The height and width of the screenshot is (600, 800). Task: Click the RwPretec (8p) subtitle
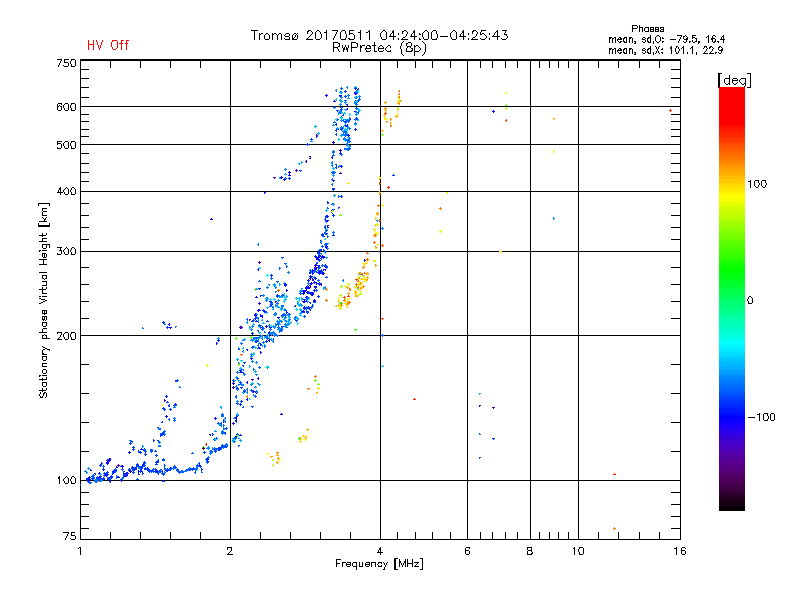coord(379,48)
